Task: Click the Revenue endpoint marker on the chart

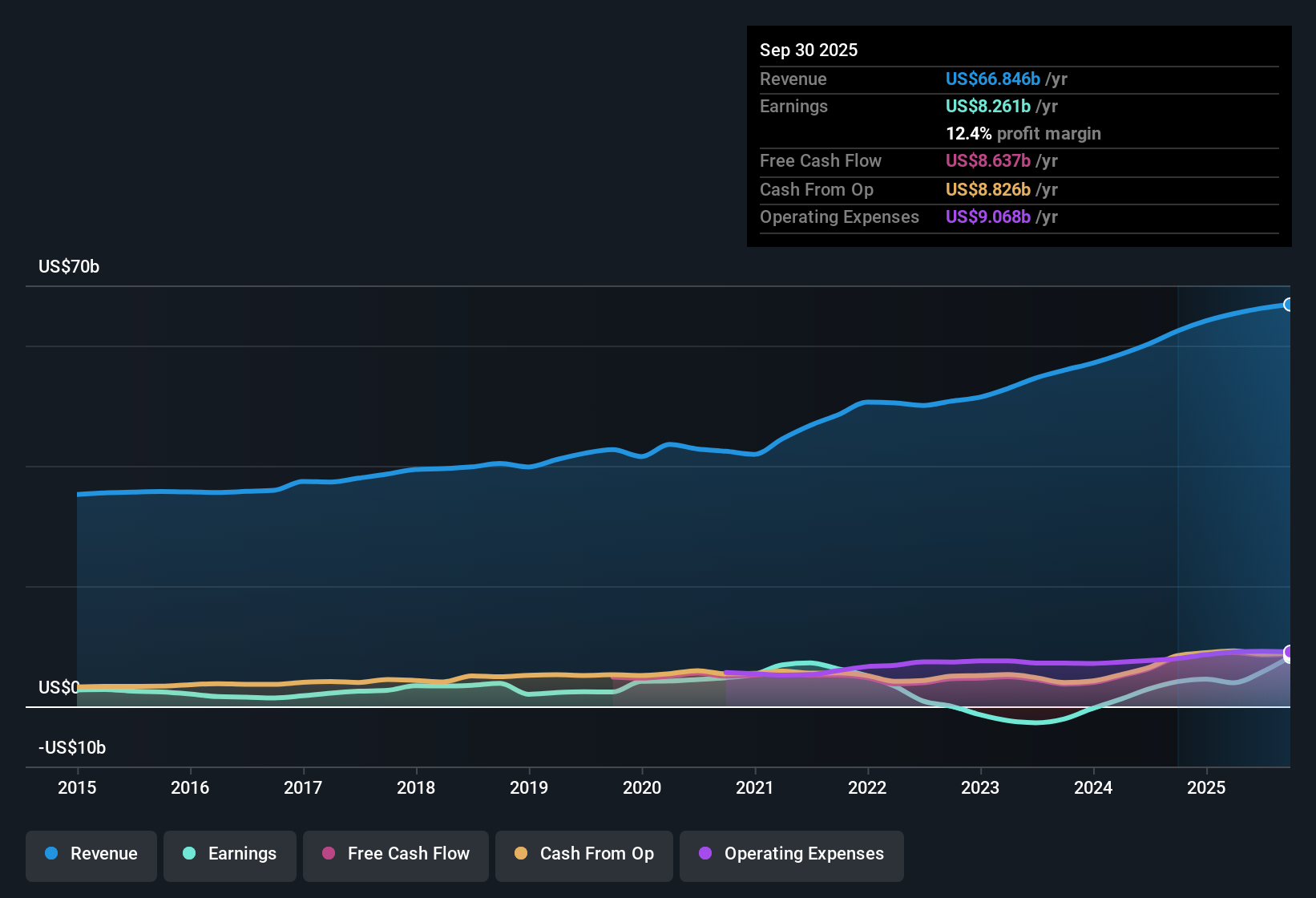Action: point(1288,305)
